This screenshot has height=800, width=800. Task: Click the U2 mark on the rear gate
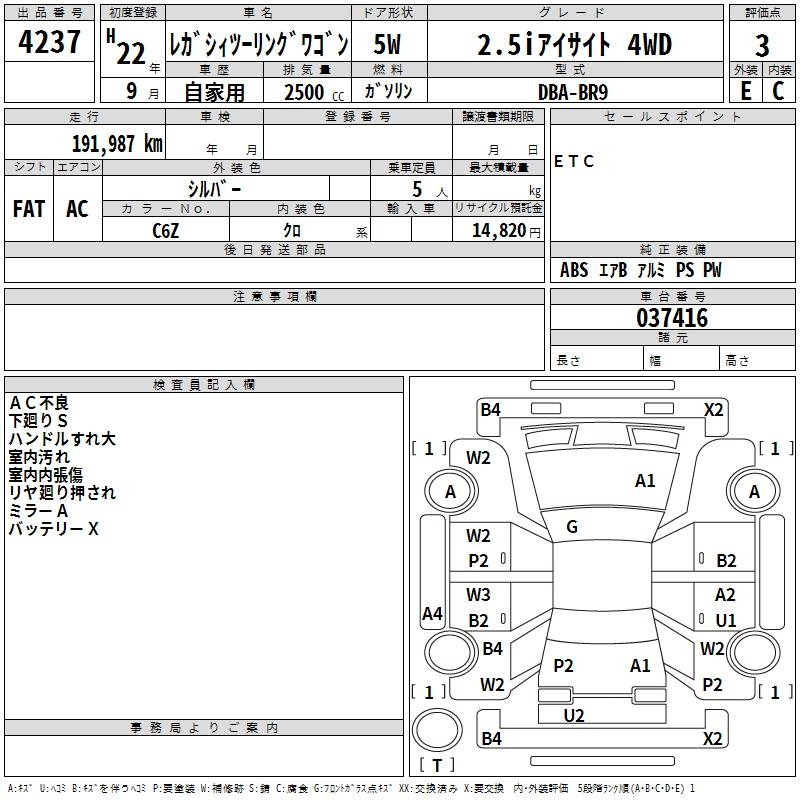(x=574, y=716)
